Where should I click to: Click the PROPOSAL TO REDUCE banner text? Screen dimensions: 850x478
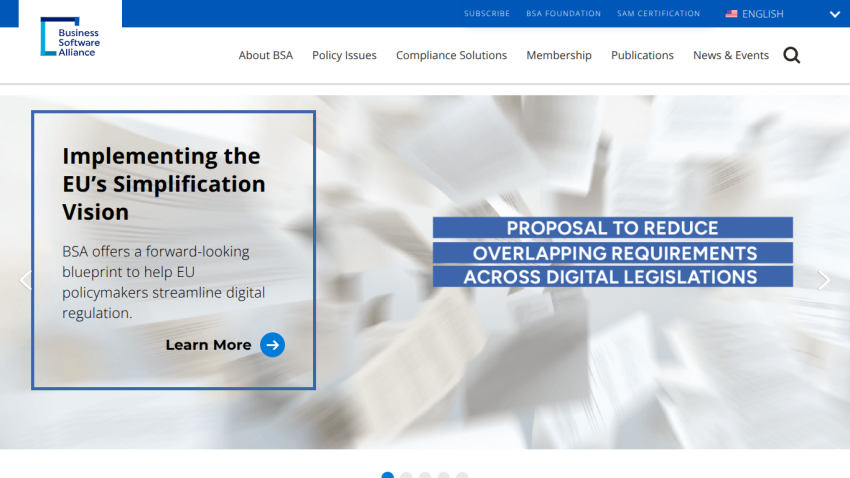613,228
